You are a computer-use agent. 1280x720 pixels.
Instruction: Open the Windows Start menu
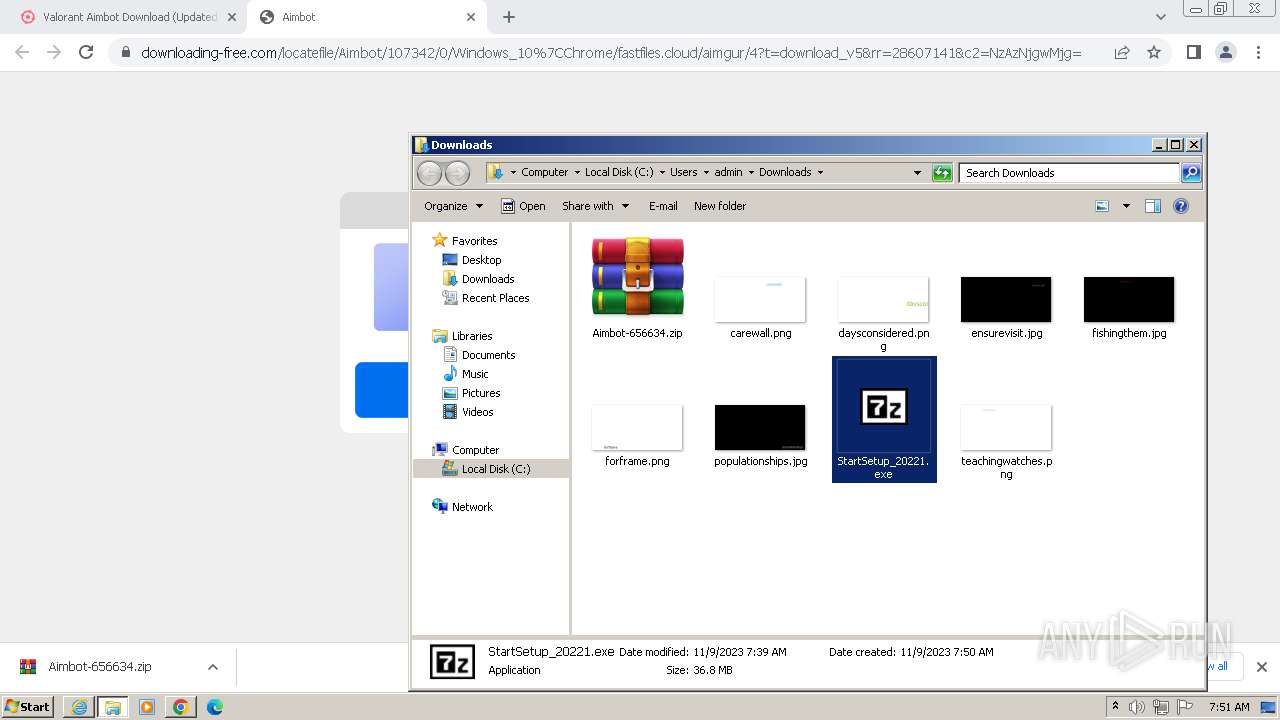click(28, 707)
